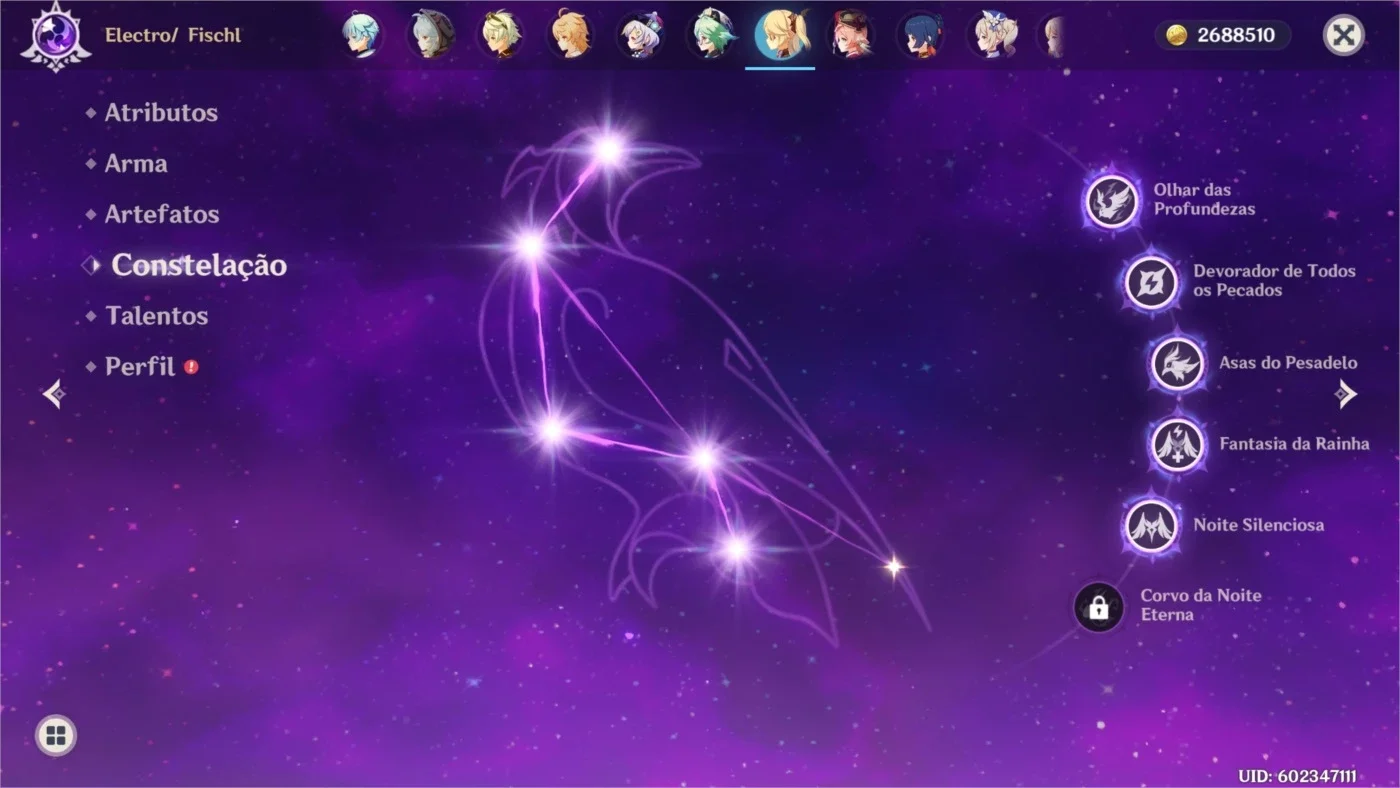This screenshot has width=1400, height=788.
Task: View the Devorador de Todos os Pecados icon
Action: (1151, 282)
